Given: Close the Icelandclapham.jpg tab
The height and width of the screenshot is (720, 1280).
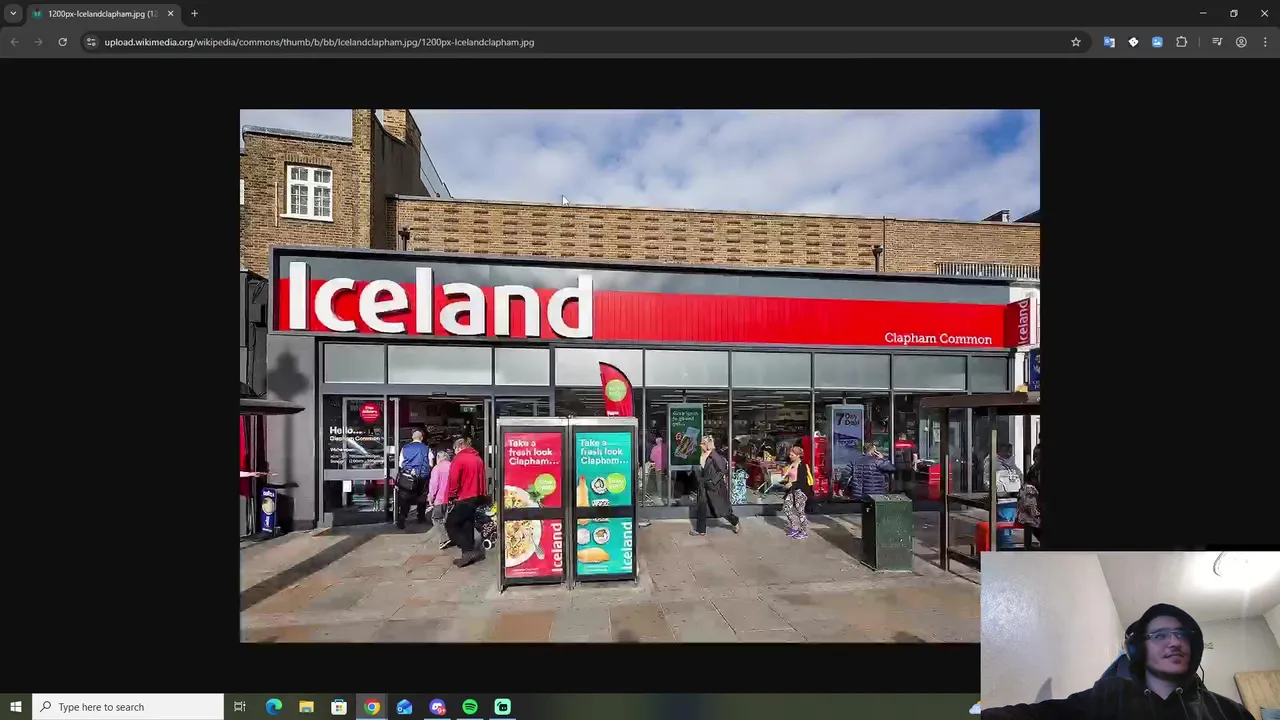Looking at the screenshot, I should click(170, 14).
